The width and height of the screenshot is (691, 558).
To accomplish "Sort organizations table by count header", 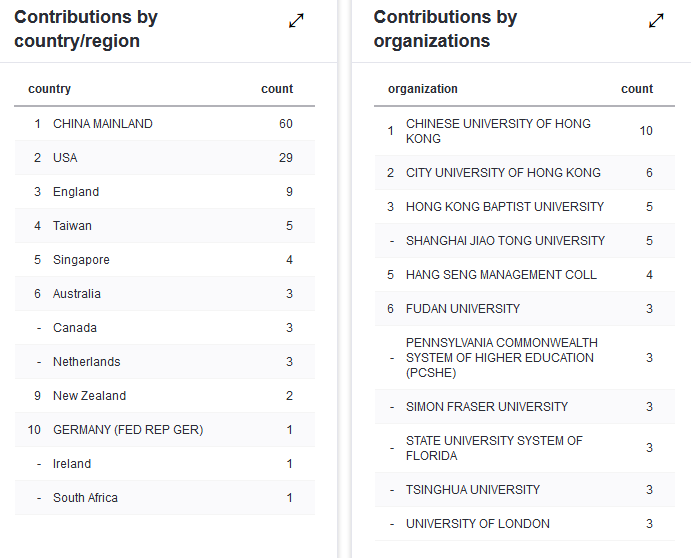I will point(637,89).
